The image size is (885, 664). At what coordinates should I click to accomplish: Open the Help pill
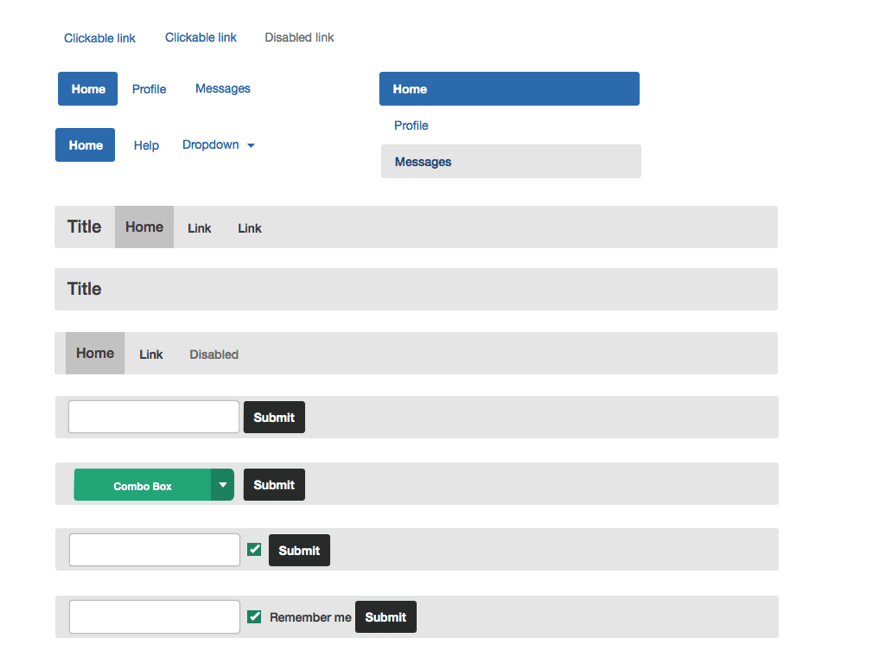click(146, 146)
